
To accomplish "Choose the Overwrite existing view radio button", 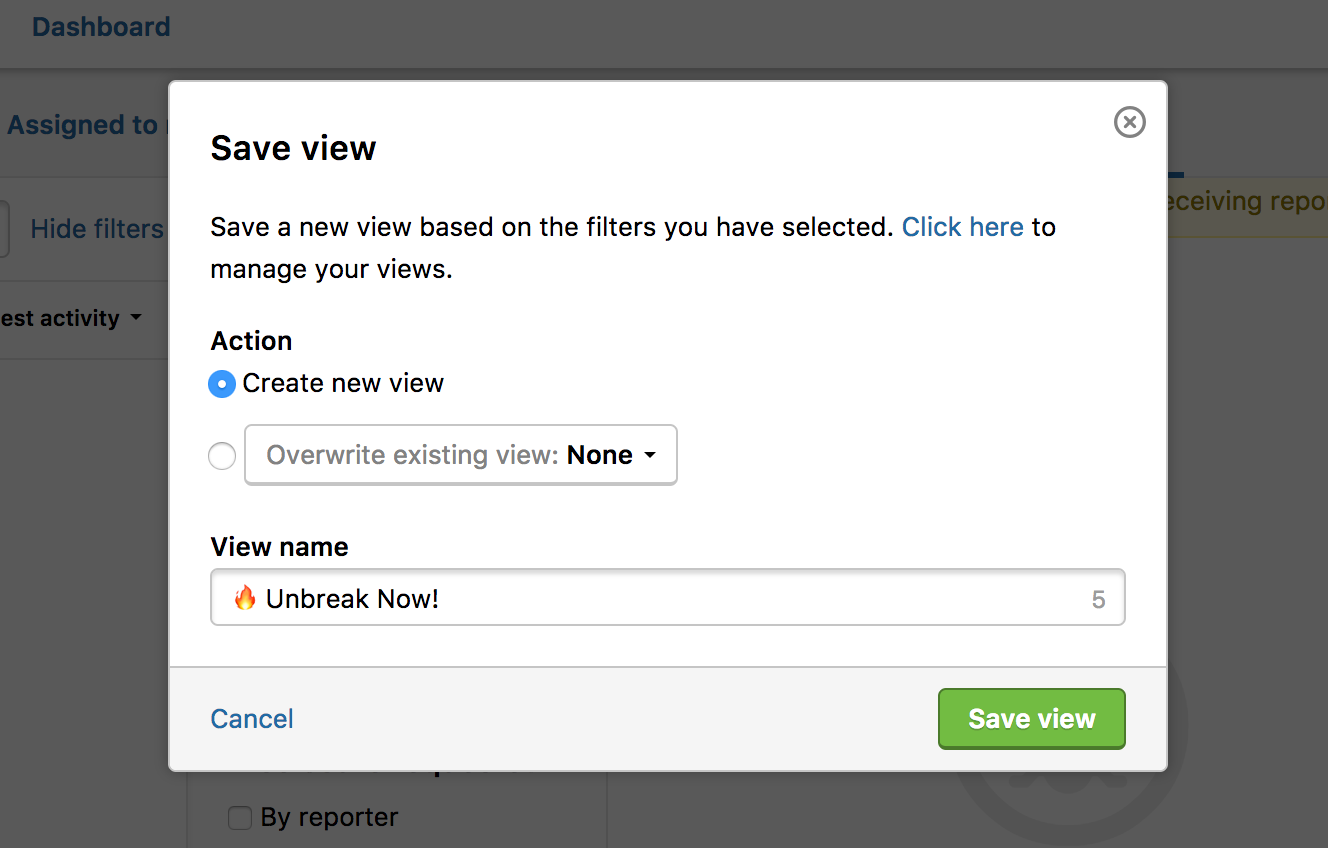I will coord(222,456).
